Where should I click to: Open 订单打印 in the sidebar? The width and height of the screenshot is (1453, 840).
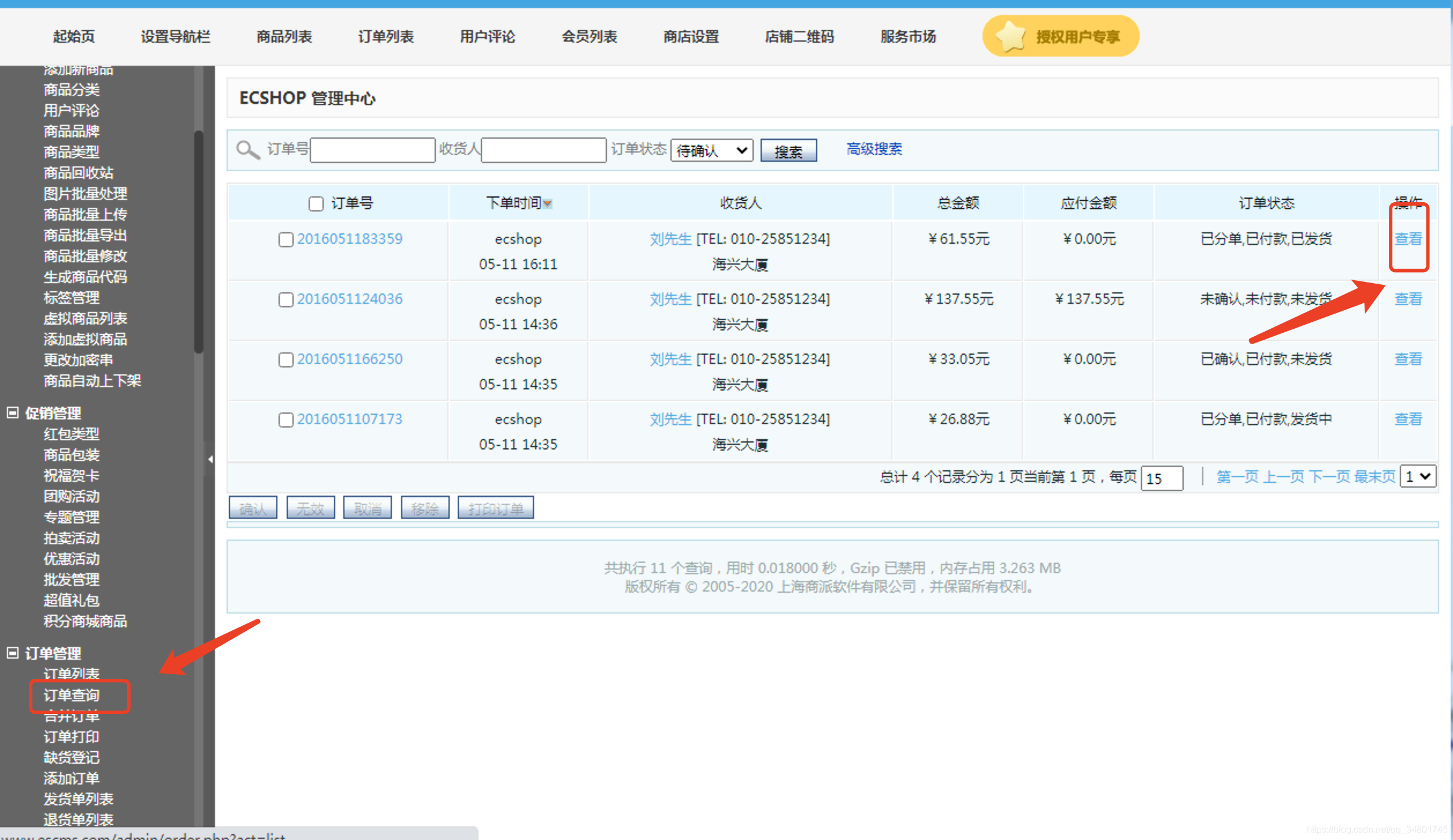72,737
